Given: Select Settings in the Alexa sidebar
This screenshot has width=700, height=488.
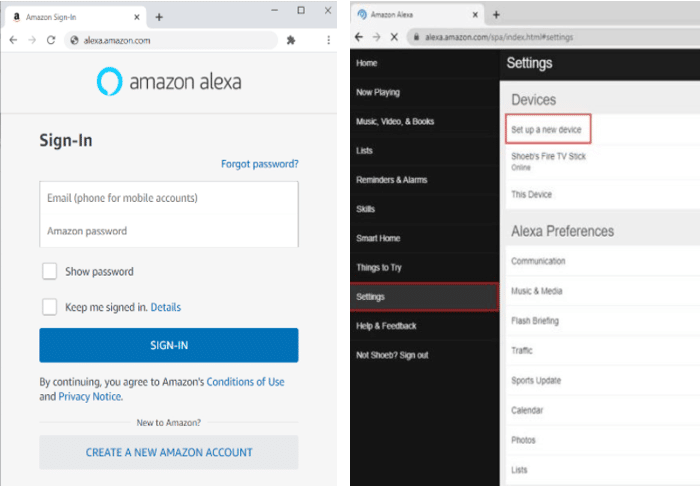Looking at the screenshot, I should pos(425,296).
